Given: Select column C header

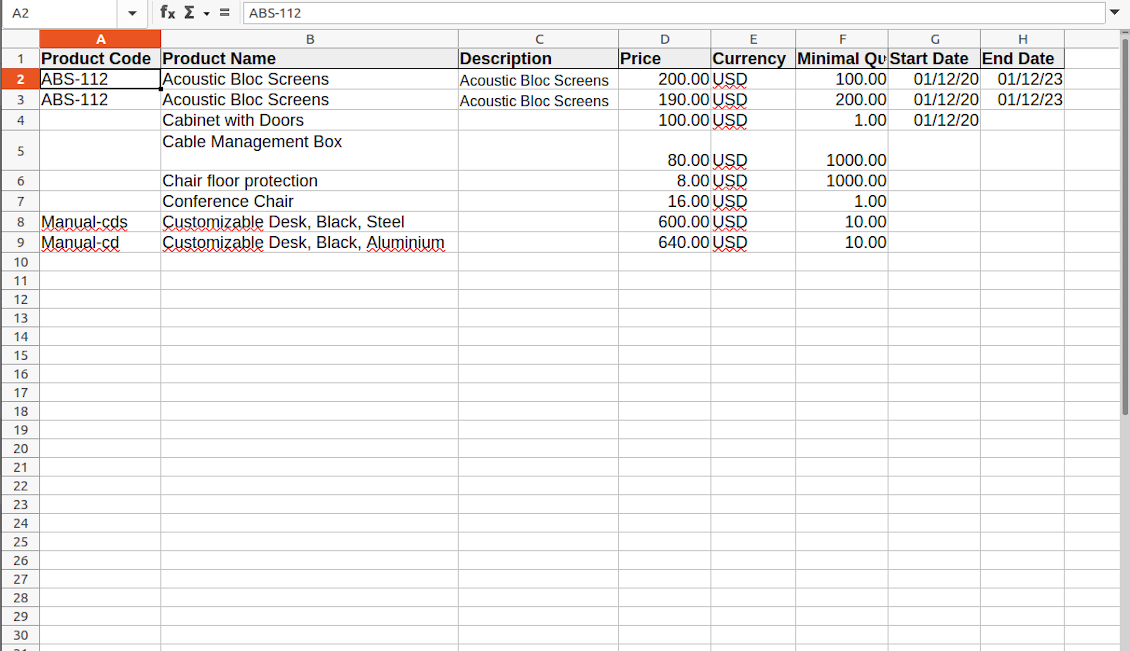Looking at the screenshot, I should [538, 39].
